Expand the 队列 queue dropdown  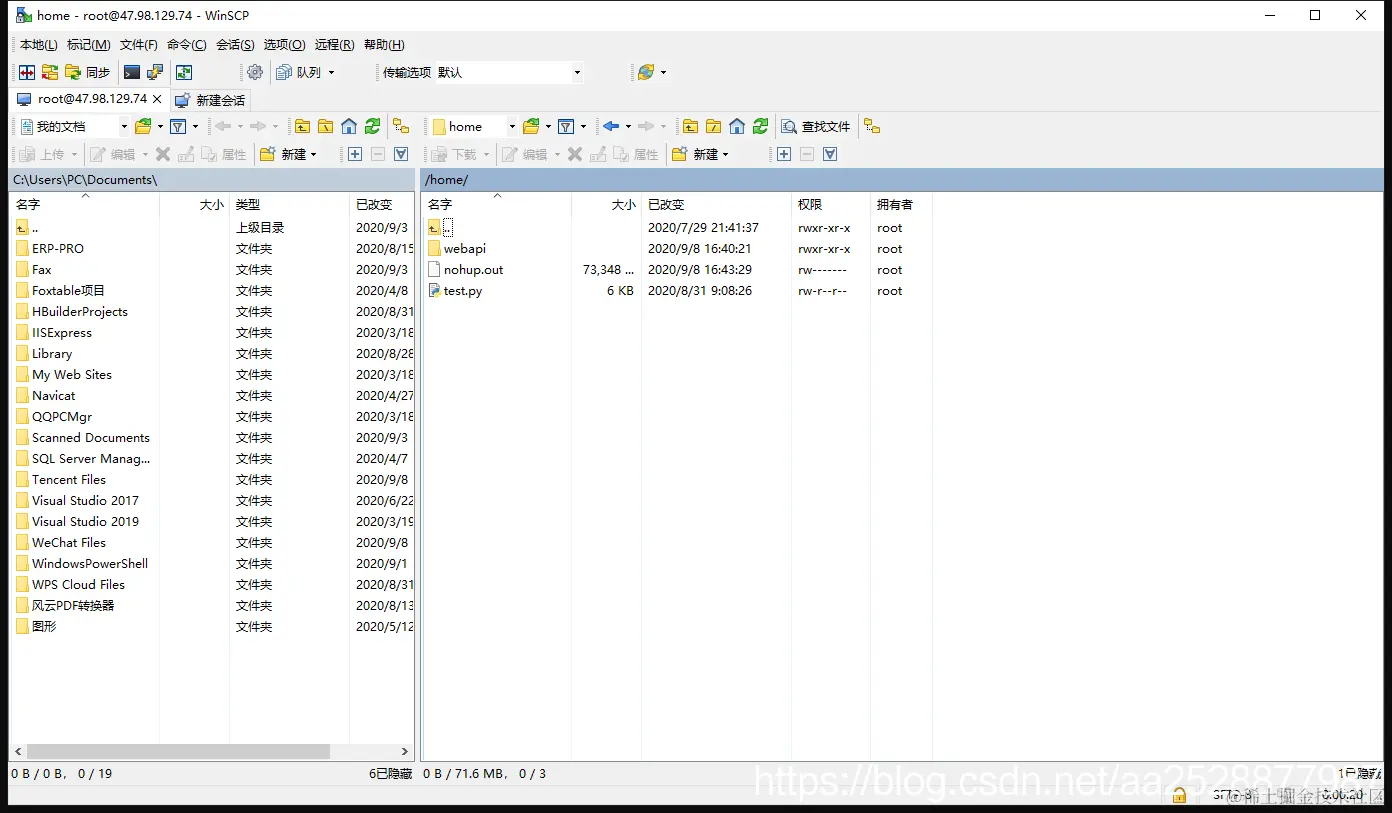tap(332, 72)
